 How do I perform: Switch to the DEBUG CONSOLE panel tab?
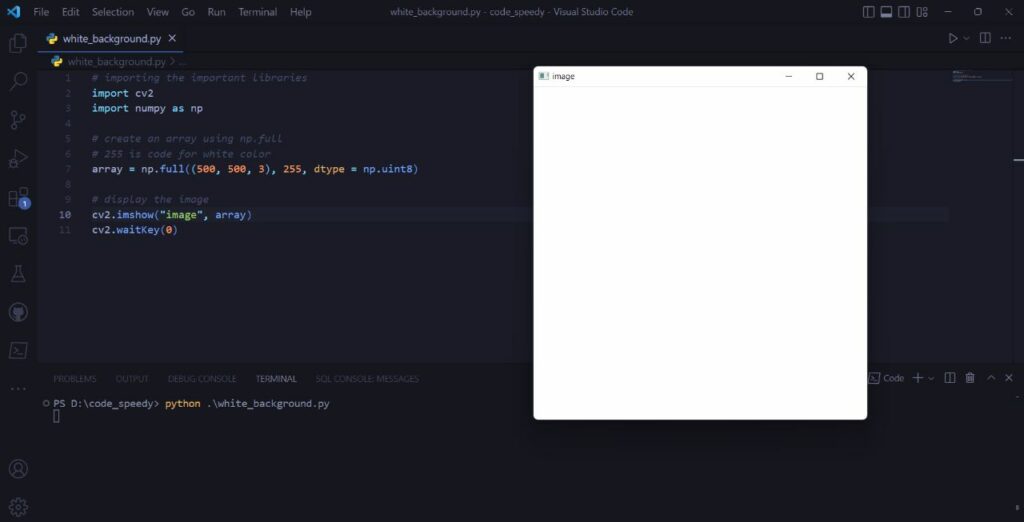pyautogui.click(x=202, y=379)
